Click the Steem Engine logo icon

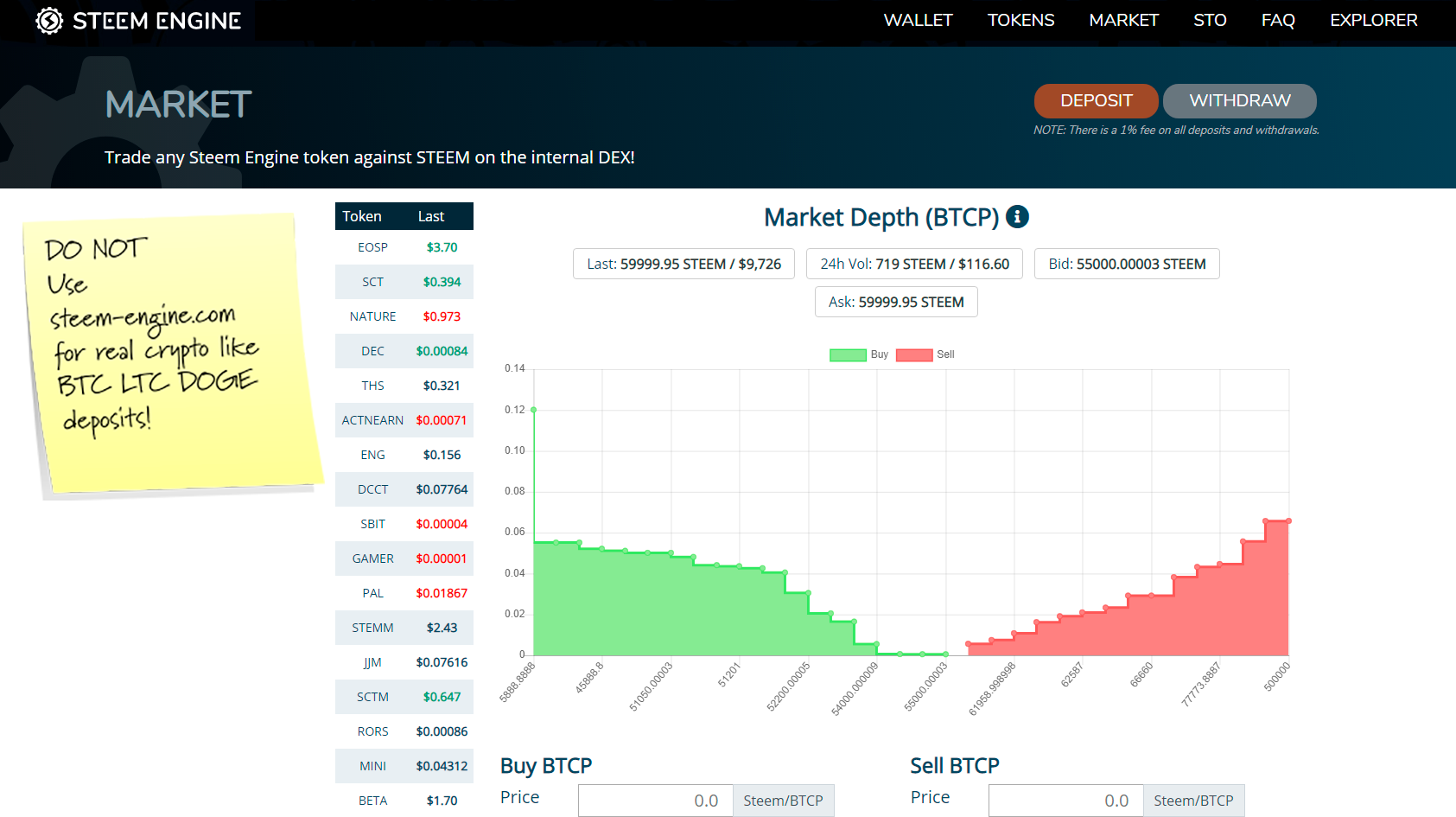pyautogui.click(x=49, y=21)
